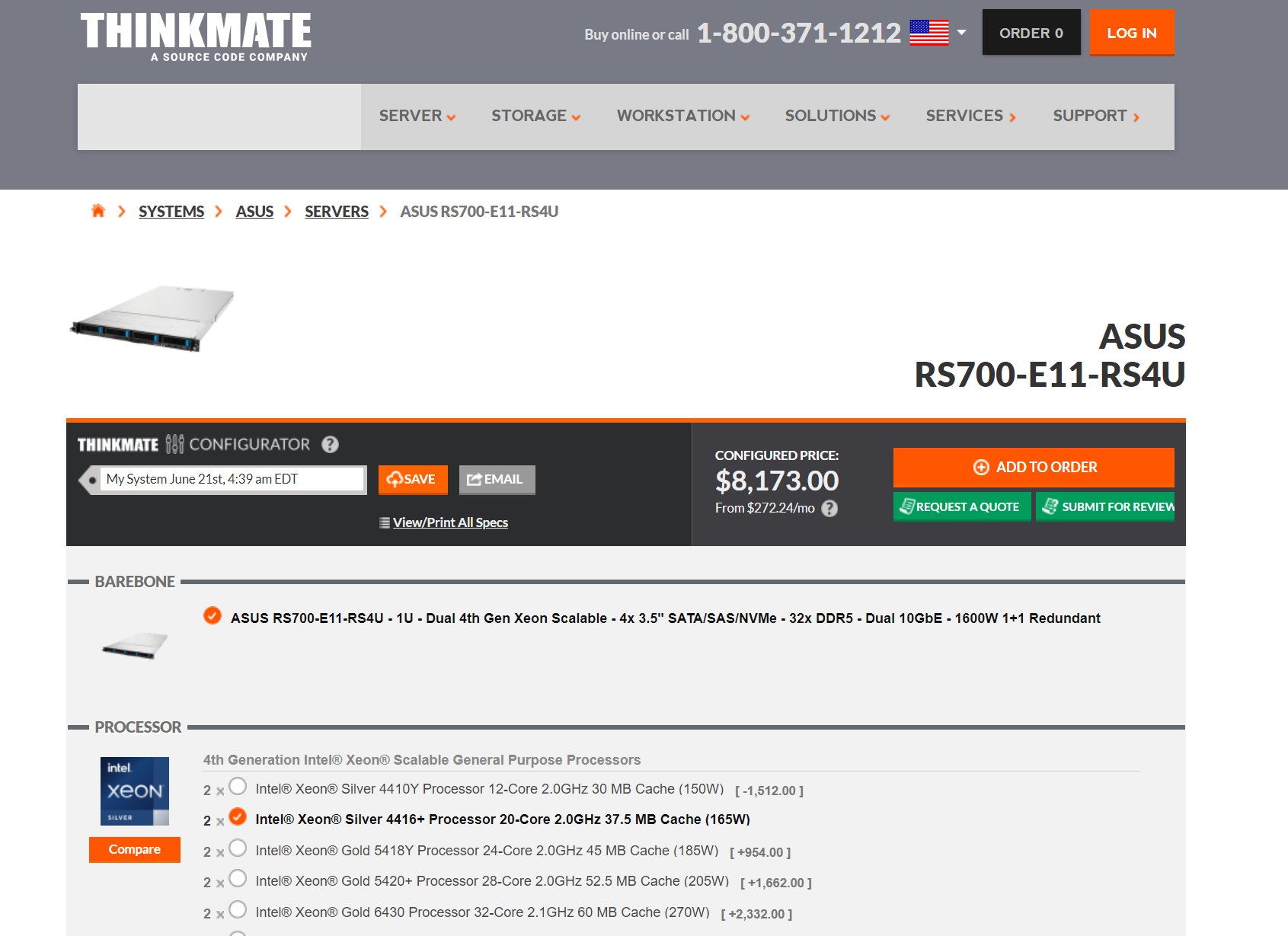Click the SOLUTIONS menu chevron arrow
This screenshot has height=936, width=1288.
(885, 117)
